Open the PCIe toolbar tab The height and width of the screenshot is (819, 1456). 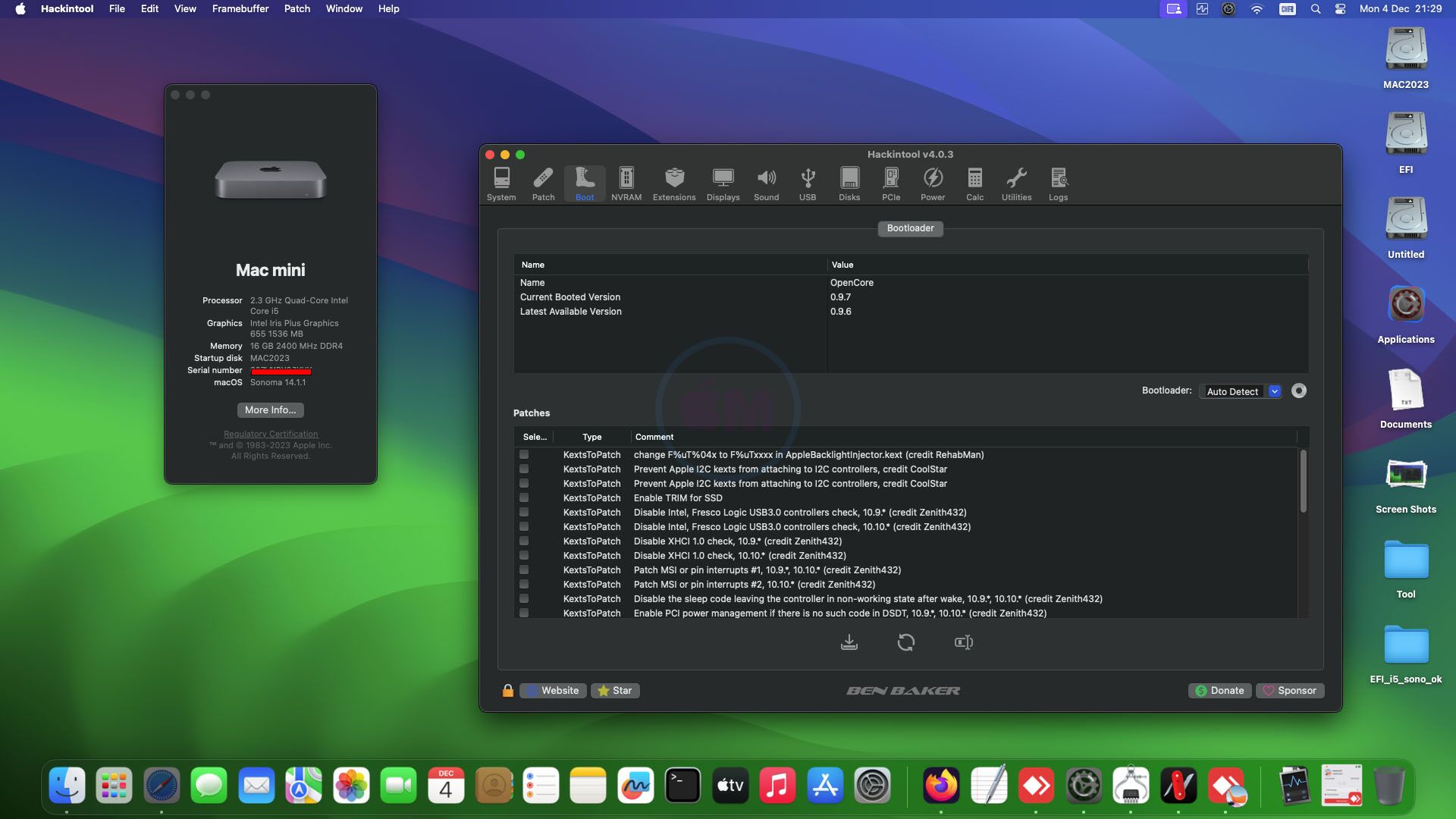coord(891,184)
